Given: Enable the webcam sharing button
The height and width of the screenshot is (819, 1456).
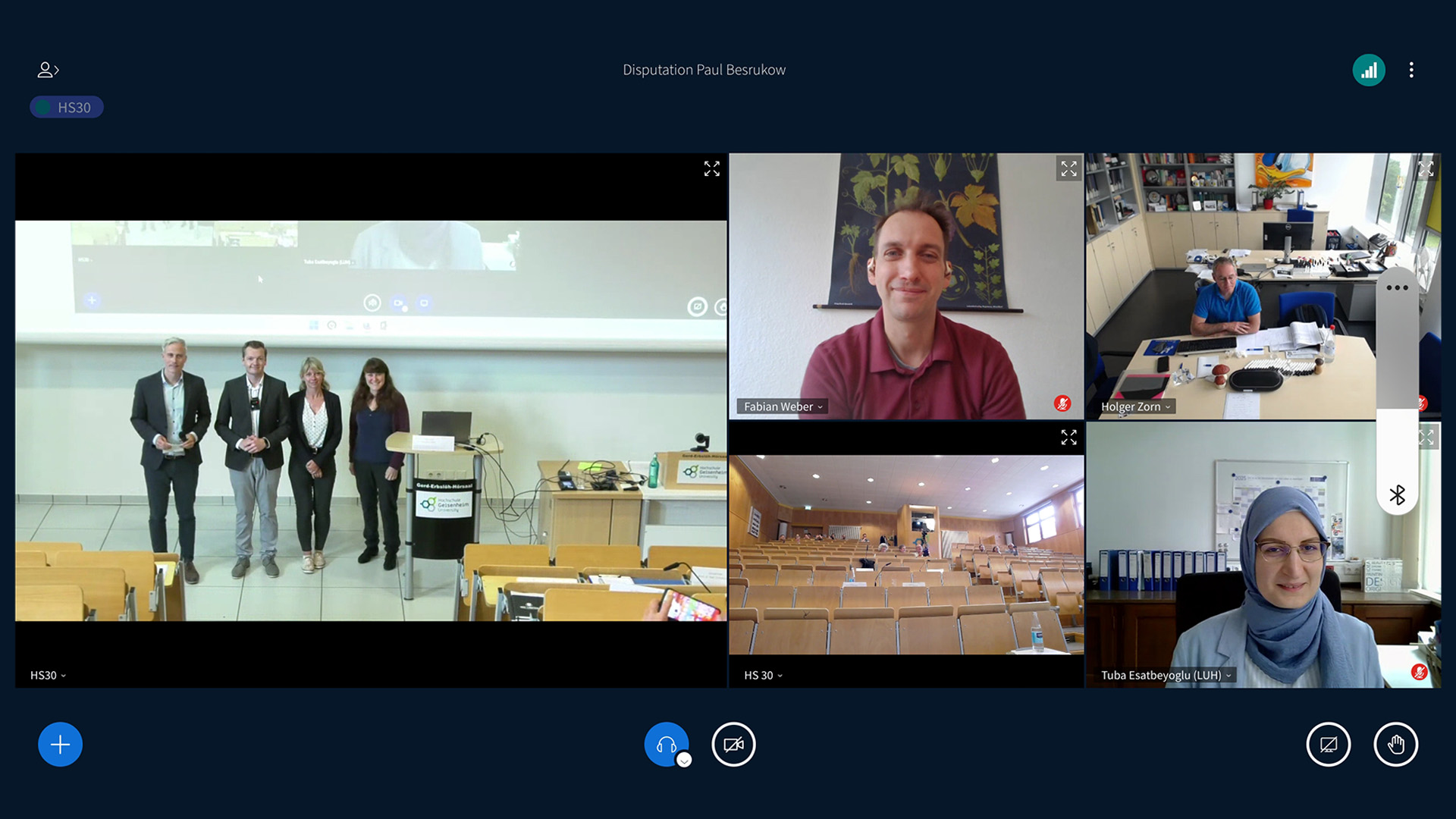Looking at the screenshot, I should (733, 745).
